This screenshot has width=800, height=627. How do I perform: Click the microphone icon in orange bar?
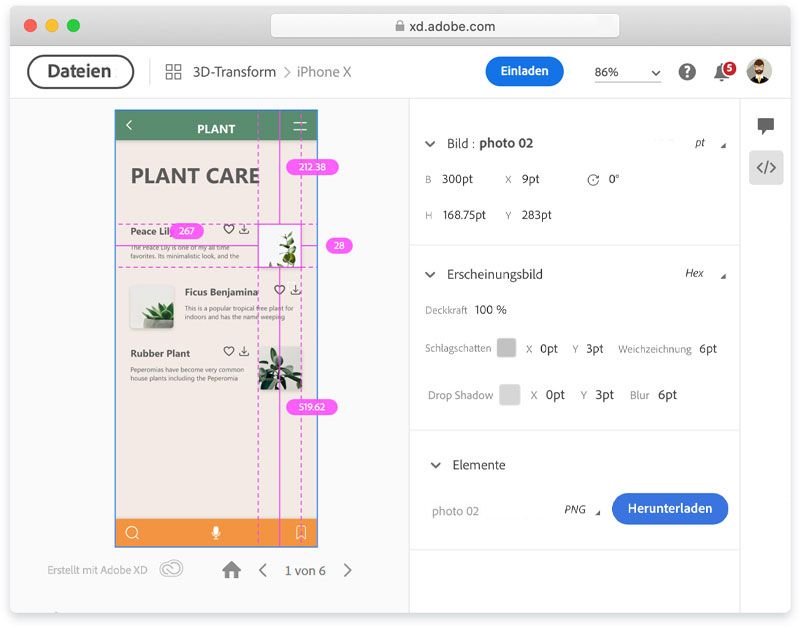coord(216,533)
